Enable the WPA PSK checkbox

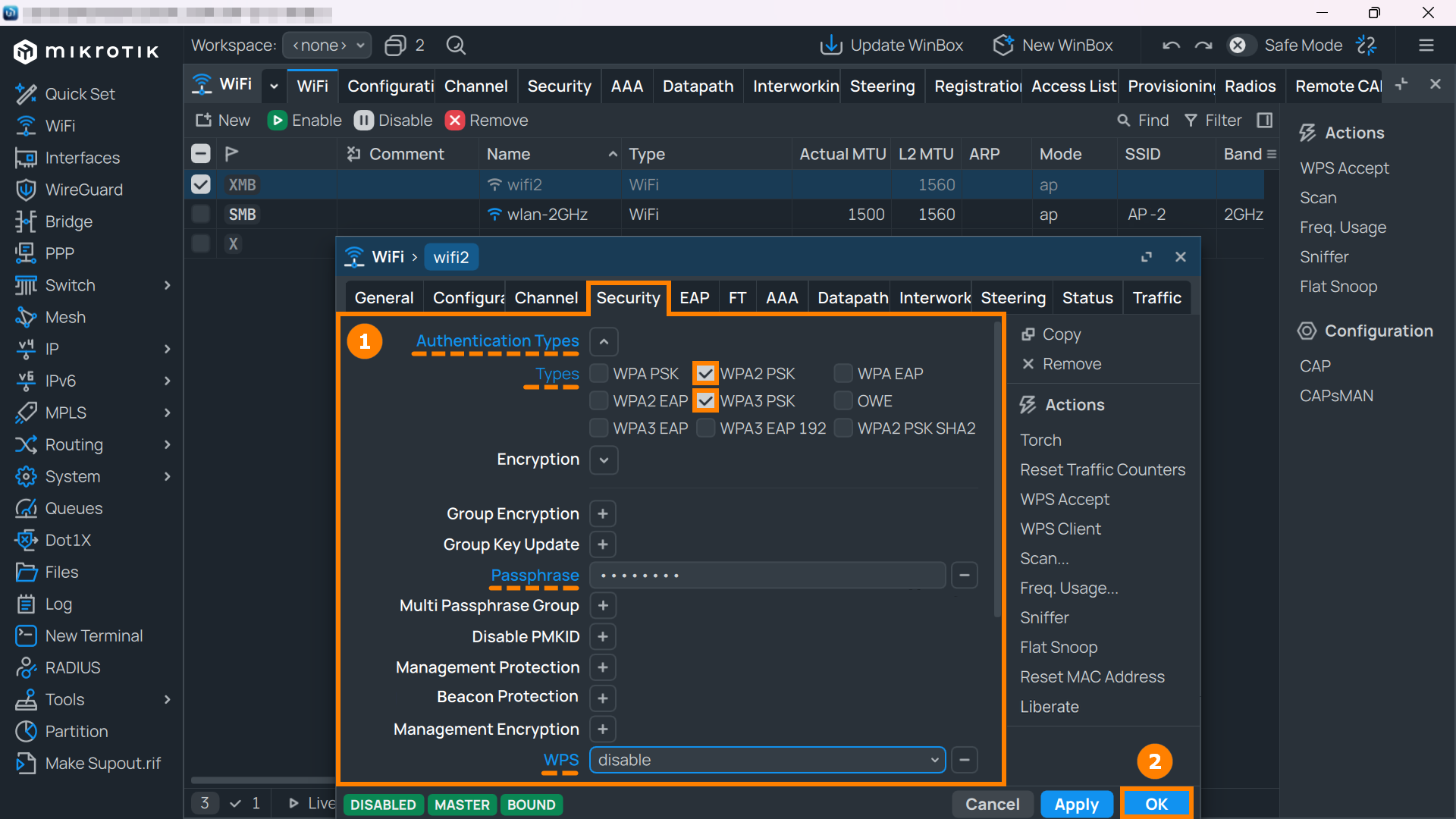click(599, 373)
